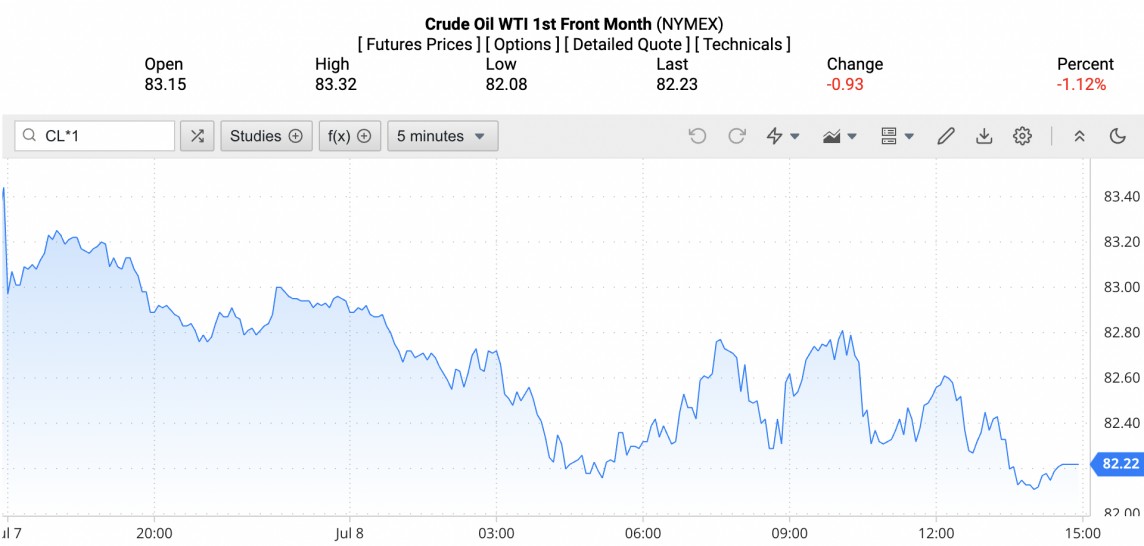Click the compare symbols shuffle icon
The height and width of the screenshot is (546, 1144).
click(197, 136)
